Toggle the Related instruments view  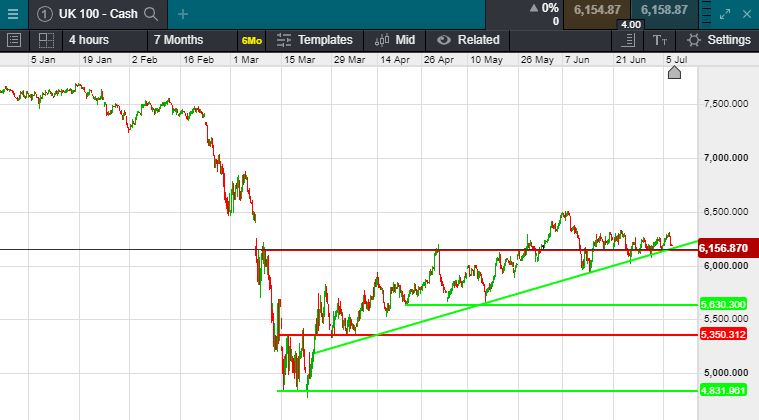pyautogui.click(x=468, y=40)
